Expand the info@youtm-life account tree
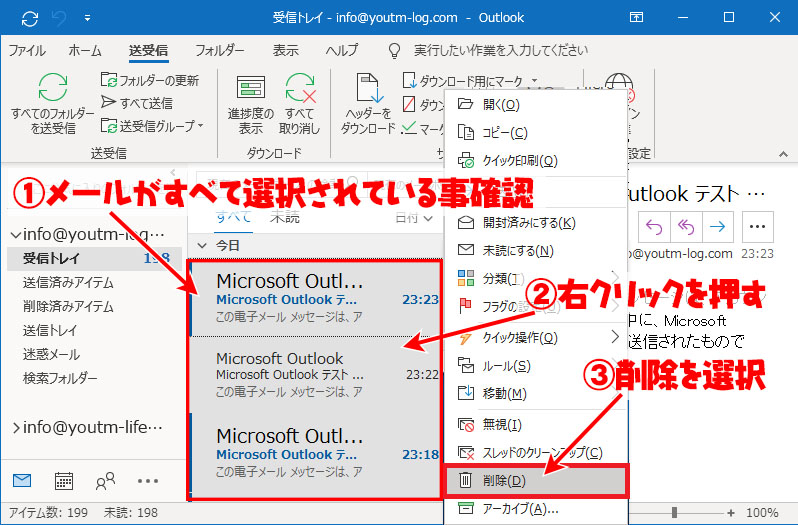Viewport: 798px width, 525px height. tap(16, 428)
